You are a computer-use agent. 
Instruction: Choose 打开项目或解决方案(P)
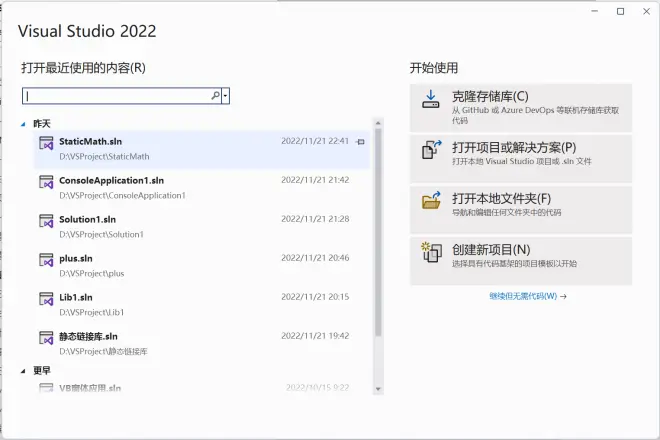pyautogui.click(x=521, y=159)
